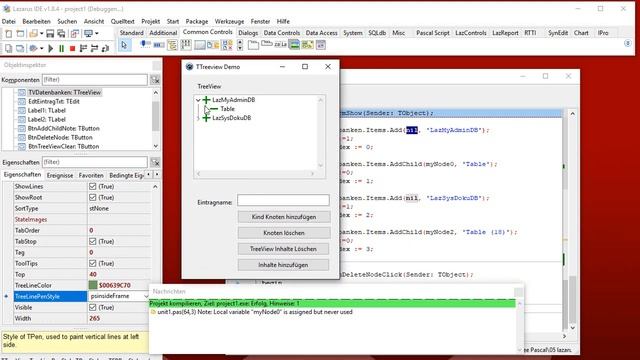This screenshot has height=360, width=640.
Task: Toggle the Visible property checkbox
Action: 93,308
